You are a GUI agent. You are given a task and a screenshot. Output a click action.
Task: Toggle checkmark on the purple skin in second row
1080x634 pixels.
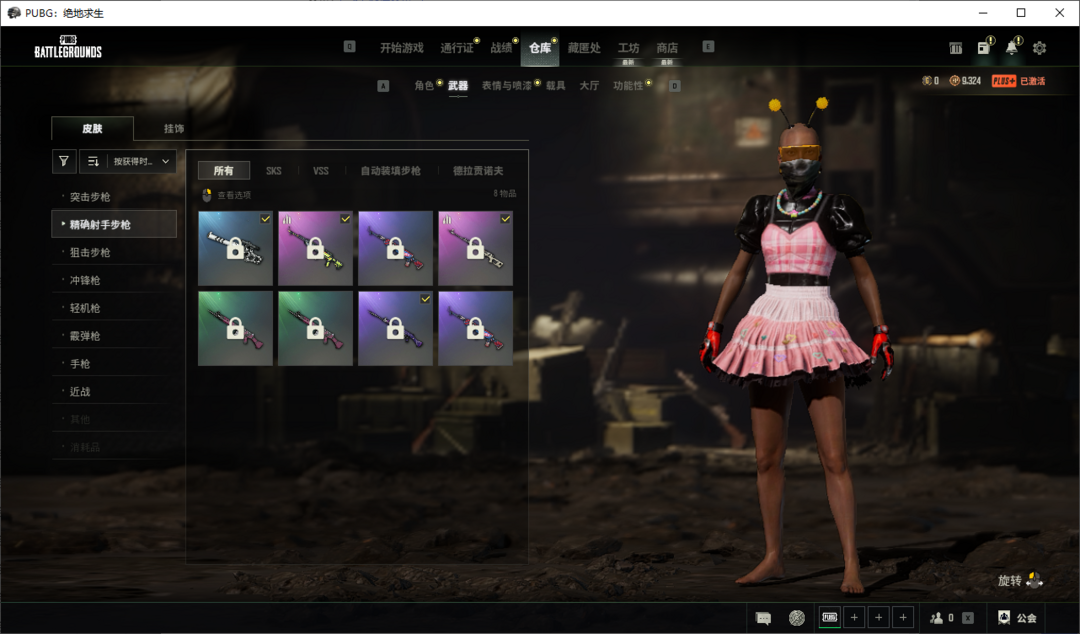[426, 298]
